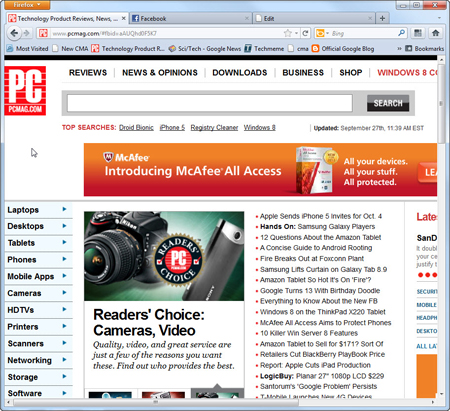The width and height of the screenshot is (450, 411).
Task: Click the Droid Bionic top search link
Action: point(136,128)
